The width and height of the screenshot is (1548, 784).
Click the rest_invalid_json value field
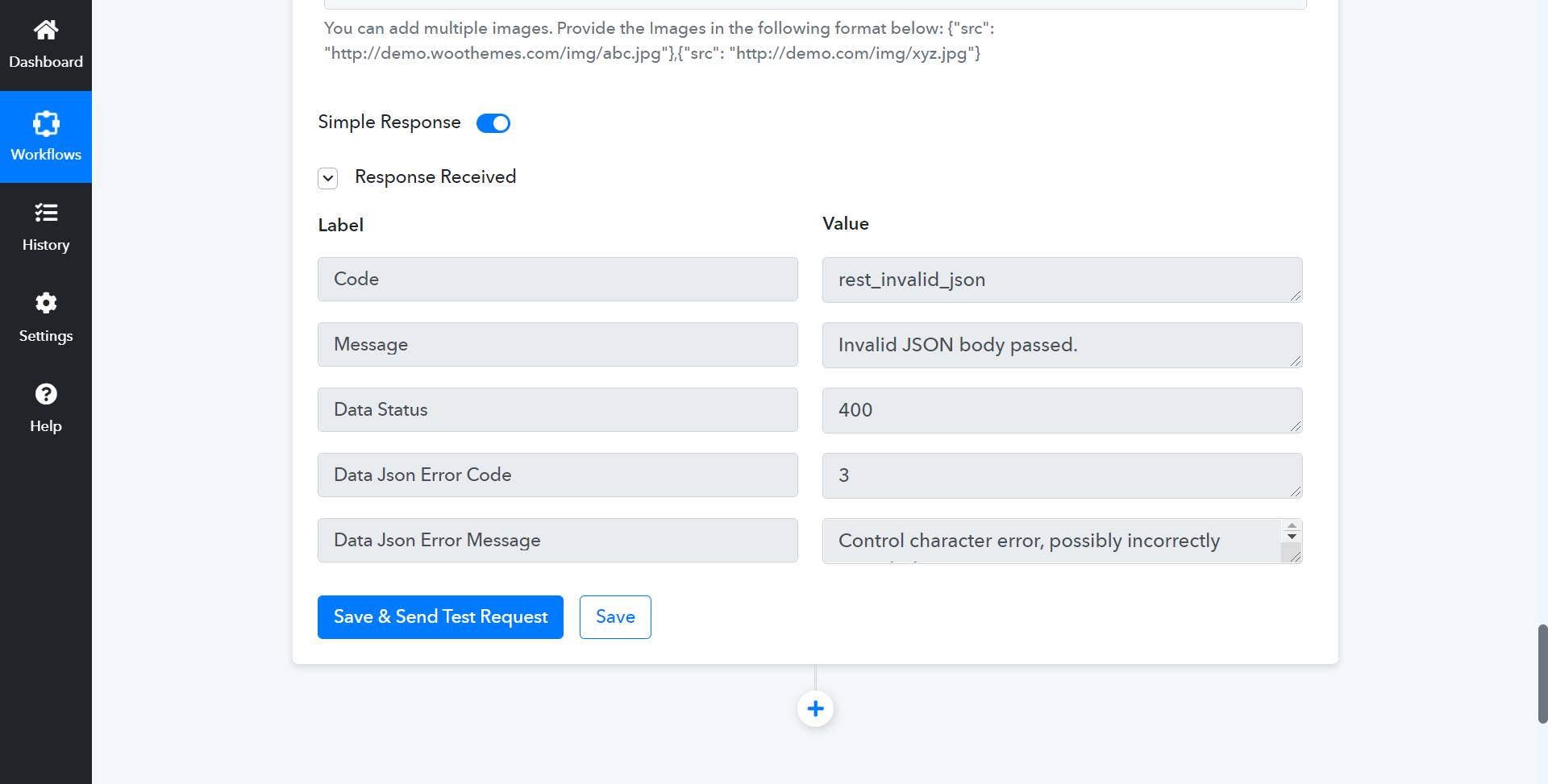click(x=1062, y=280)
